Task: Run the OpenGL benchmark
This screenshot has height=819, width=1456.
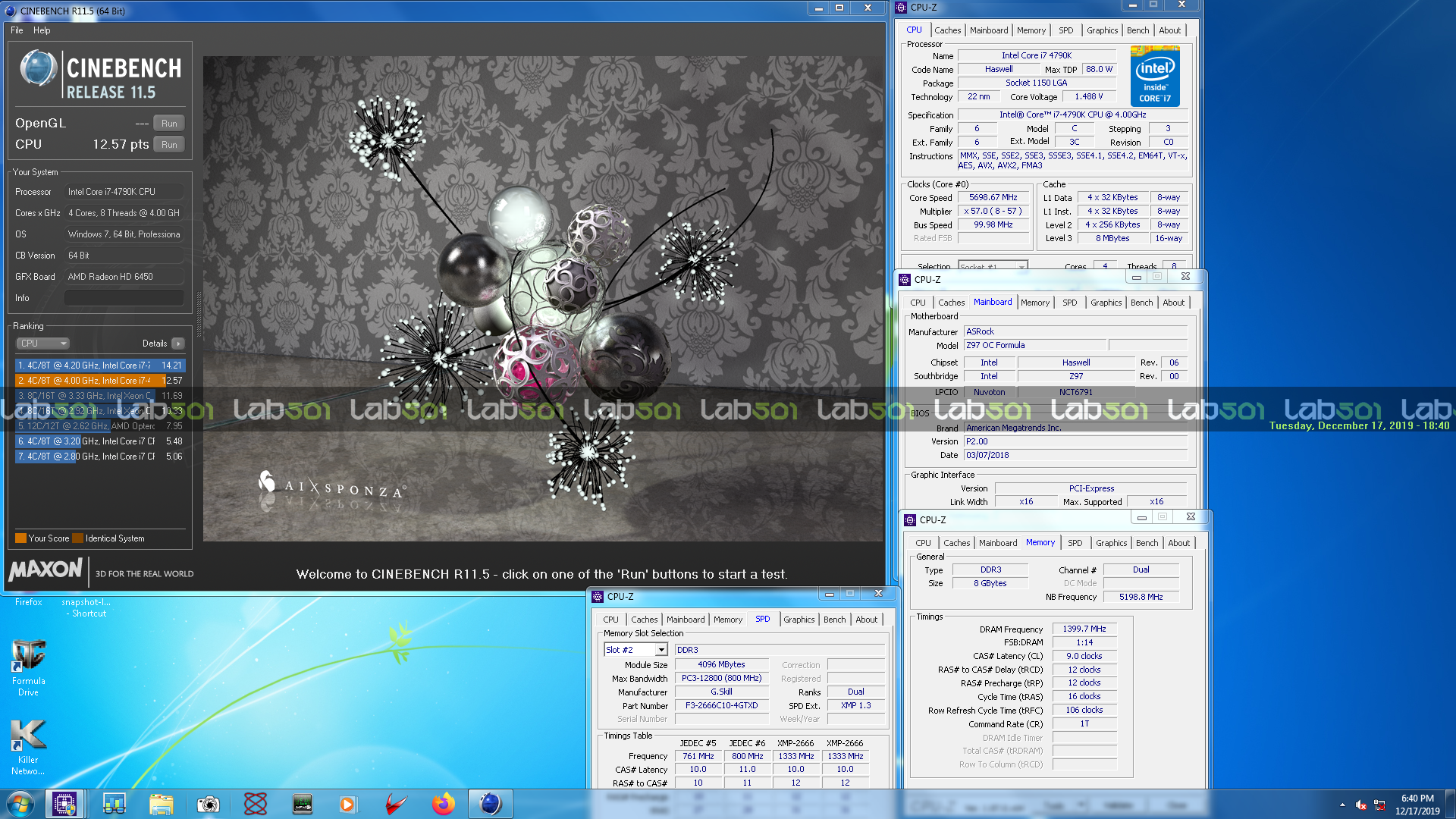Action: [169, 123]
